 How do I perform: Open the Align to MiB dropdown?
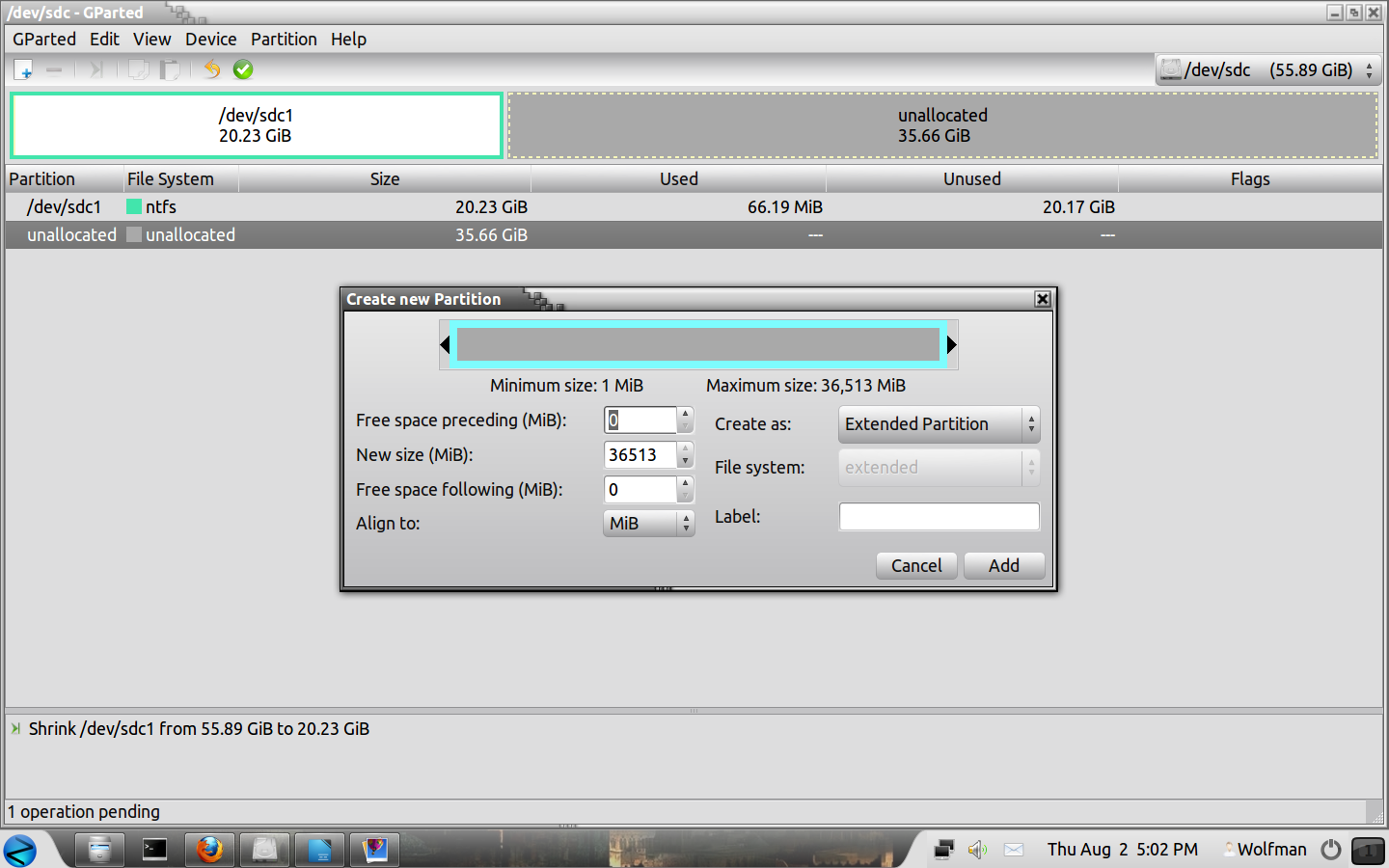click(x=649, y=523)
